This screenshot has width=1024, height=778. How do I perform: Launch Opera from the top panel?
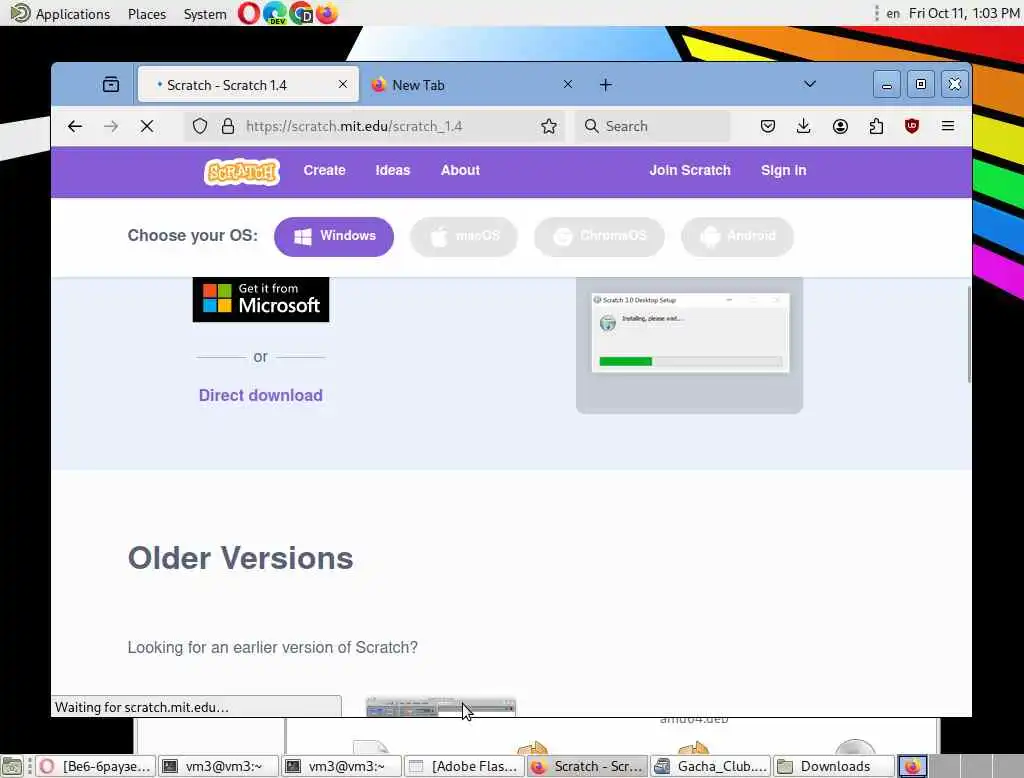[248, 13]
